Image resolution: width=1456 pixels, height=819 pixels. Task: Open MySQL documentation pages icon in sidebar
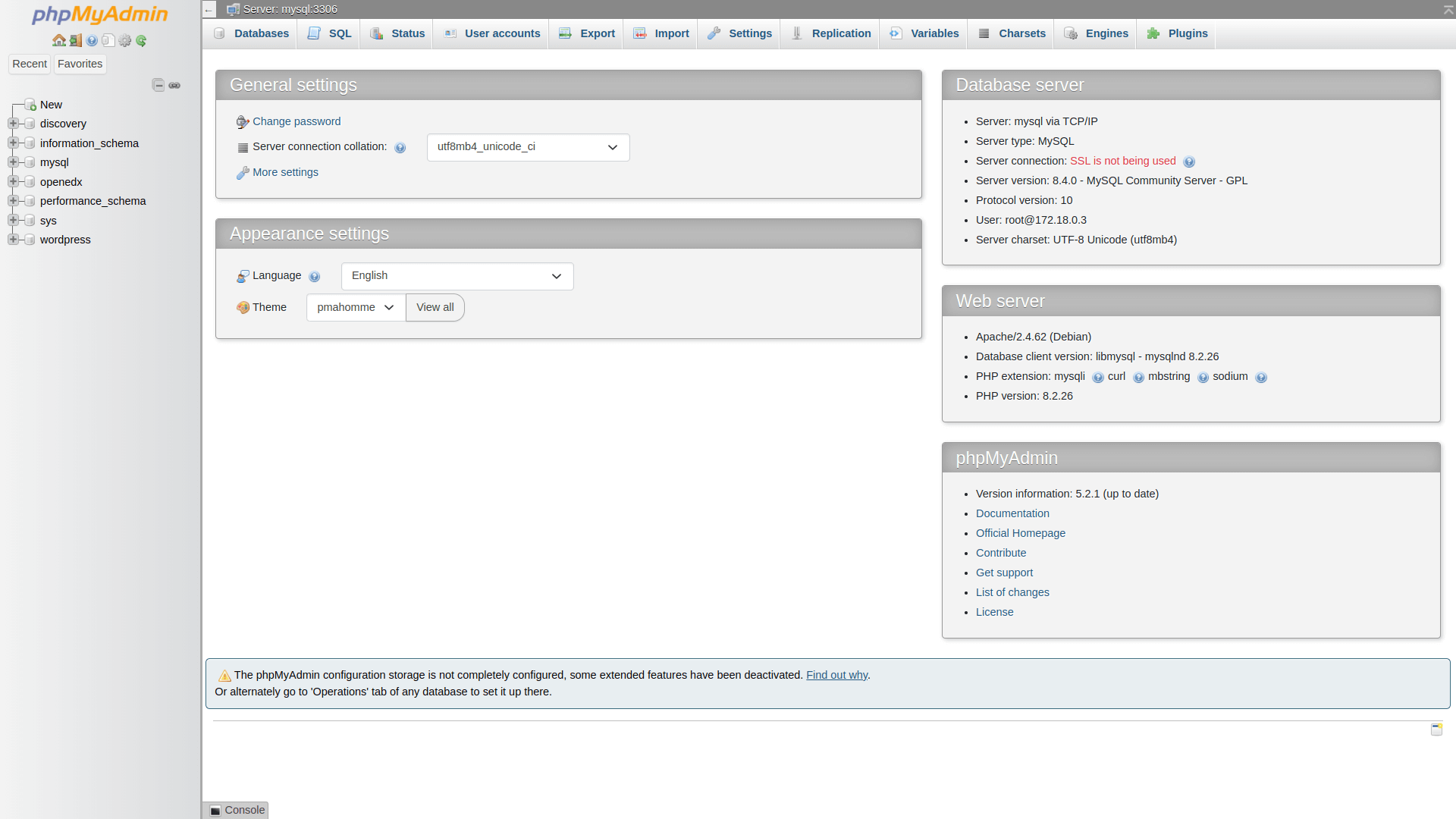click(x=108, y=40)
